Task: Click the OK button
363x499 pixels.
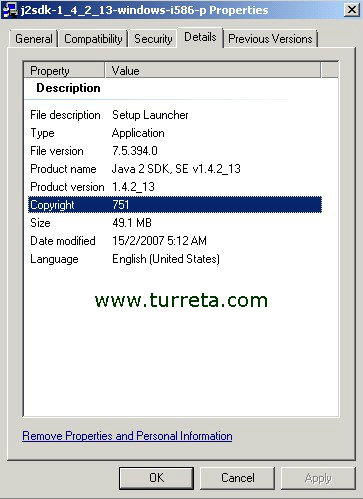Action: coord(156,478)
